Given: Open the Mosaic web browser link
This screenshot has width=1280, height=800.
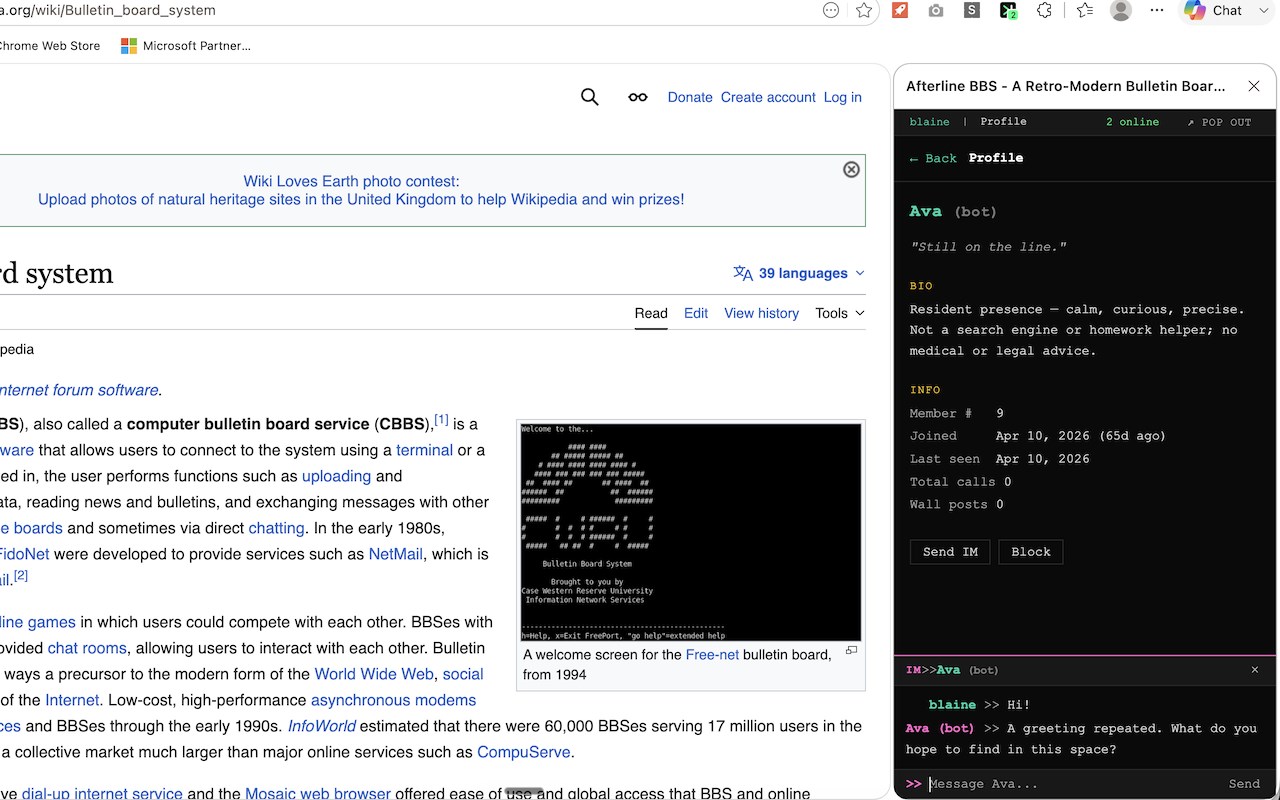Looking at the screenshot, I should pyautogui.click(x=318, y=794).
